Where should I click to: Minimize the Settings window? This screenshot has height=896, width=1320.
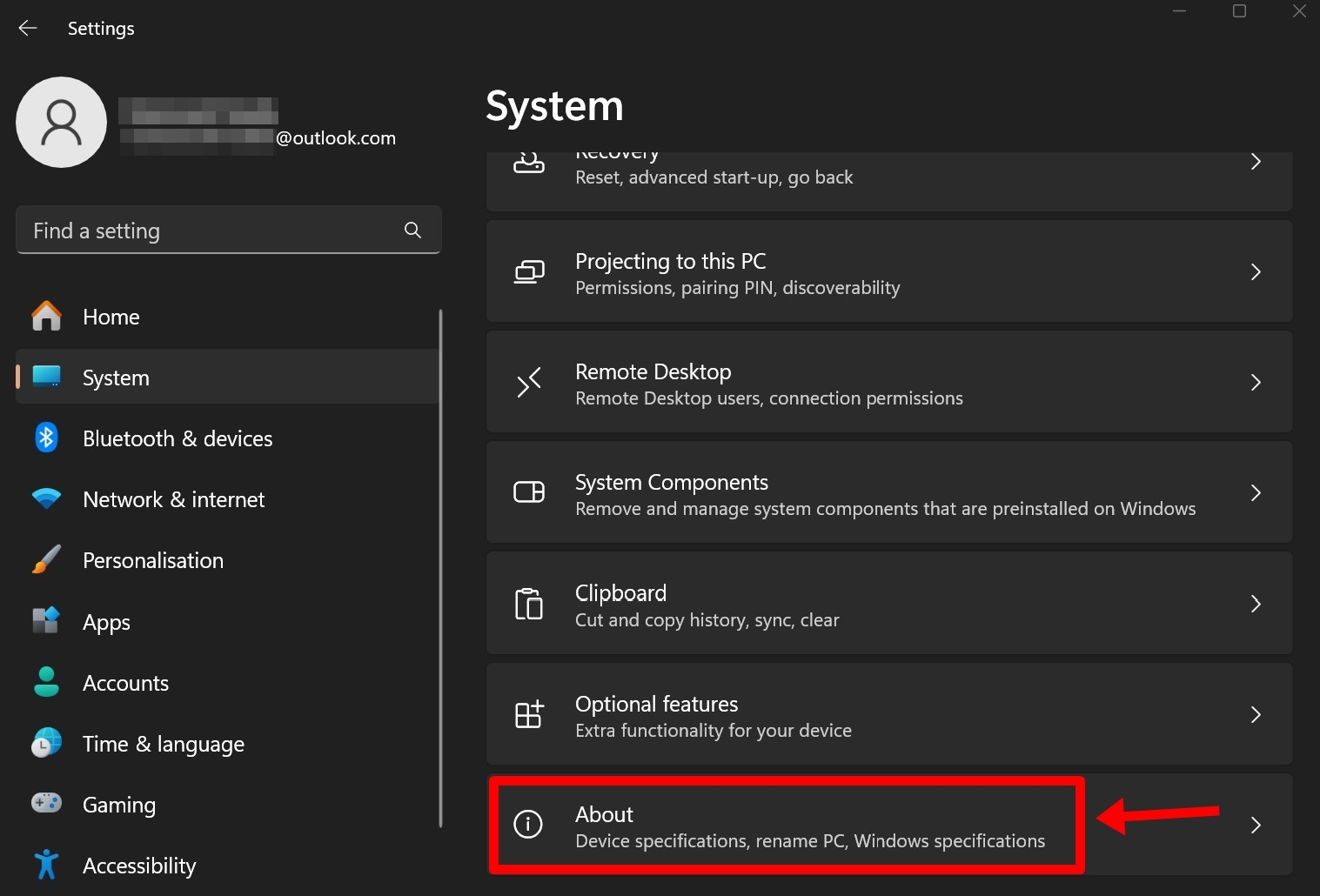[1180, 11]
